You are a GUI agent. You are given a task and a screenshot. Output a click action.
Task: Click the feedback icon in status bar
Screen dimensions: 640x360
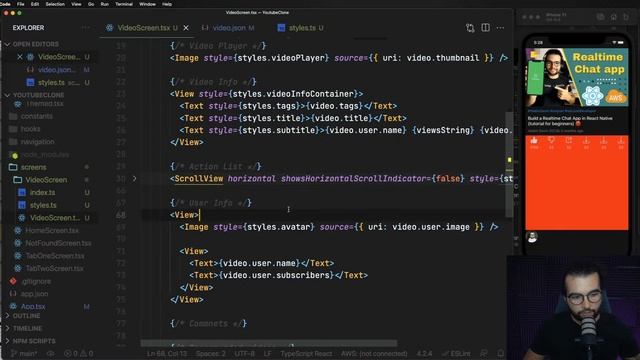pyautogui.click(x=484, y=353)
